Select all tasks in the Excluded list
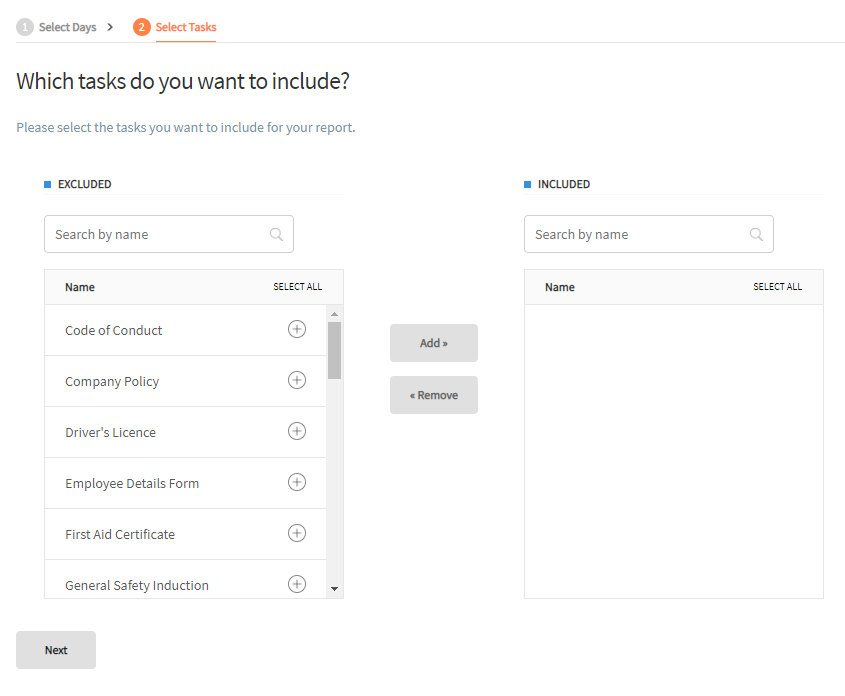This screenshot has width=845, height=696. (x=297, y=287)
